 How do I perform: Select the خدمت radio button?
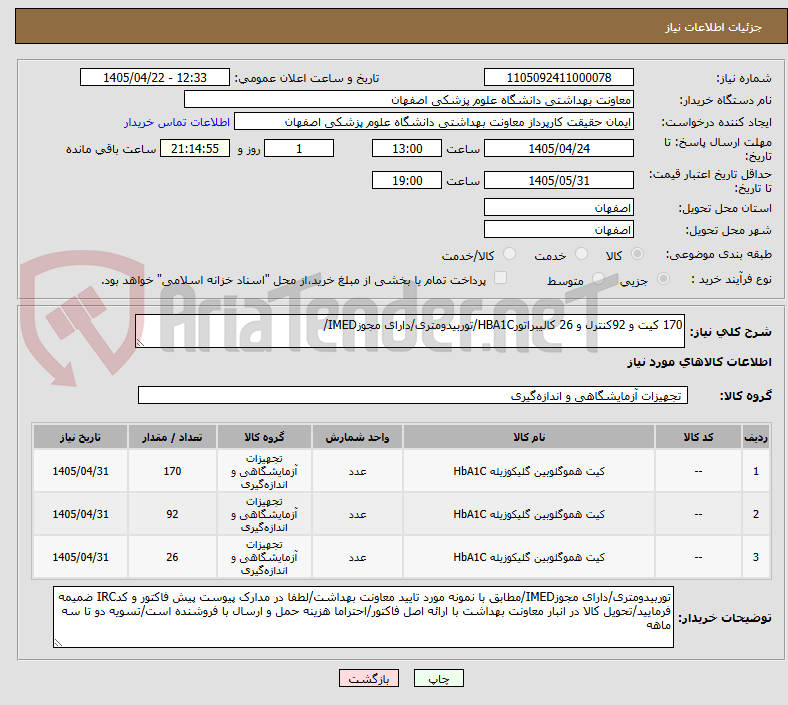tap(581, 254)
